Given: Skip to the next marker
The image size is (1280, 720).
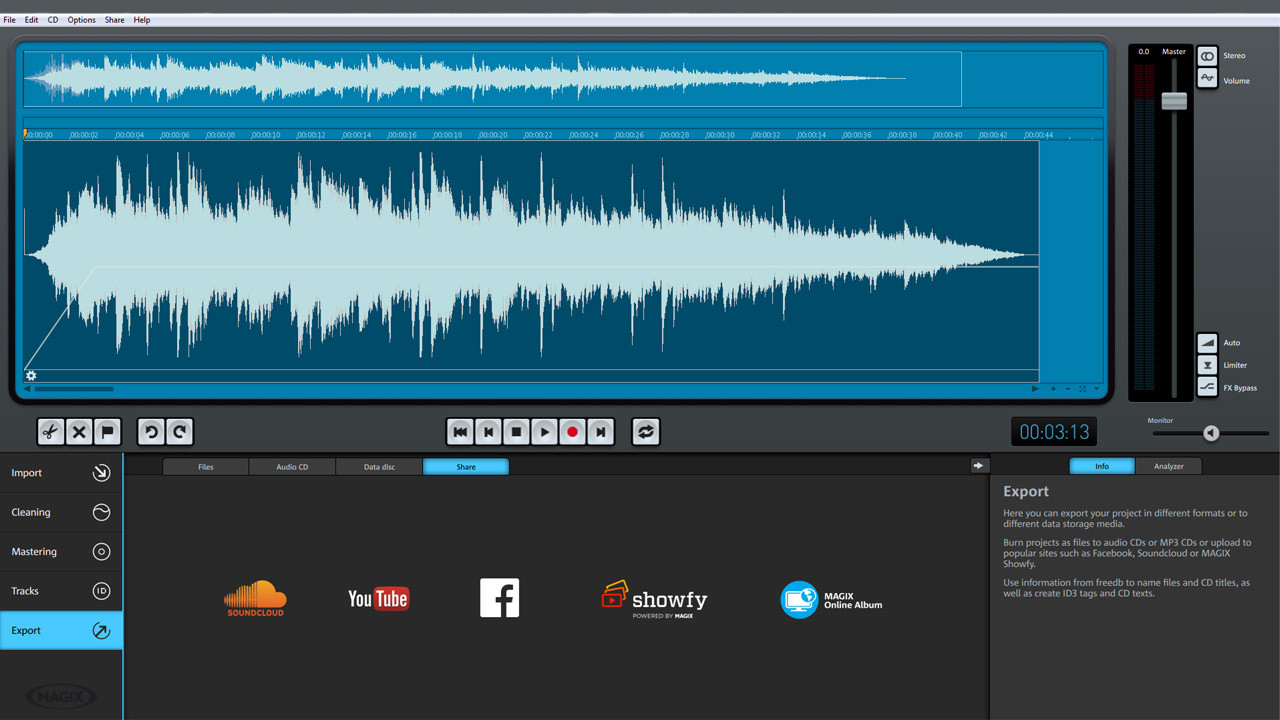Looking at the screenshot, I should point(600,432).
